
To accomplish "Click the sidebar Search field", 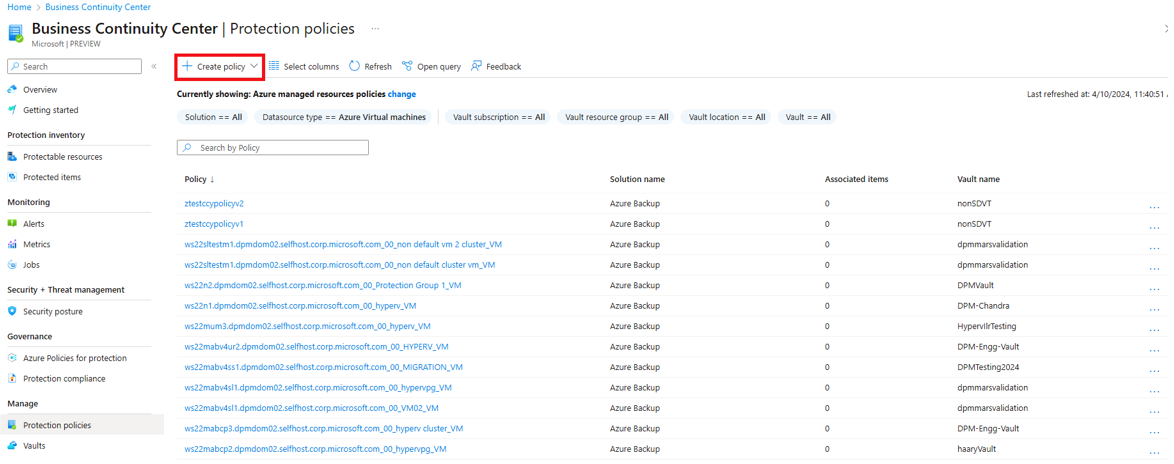I will click(x=74, y=67).
